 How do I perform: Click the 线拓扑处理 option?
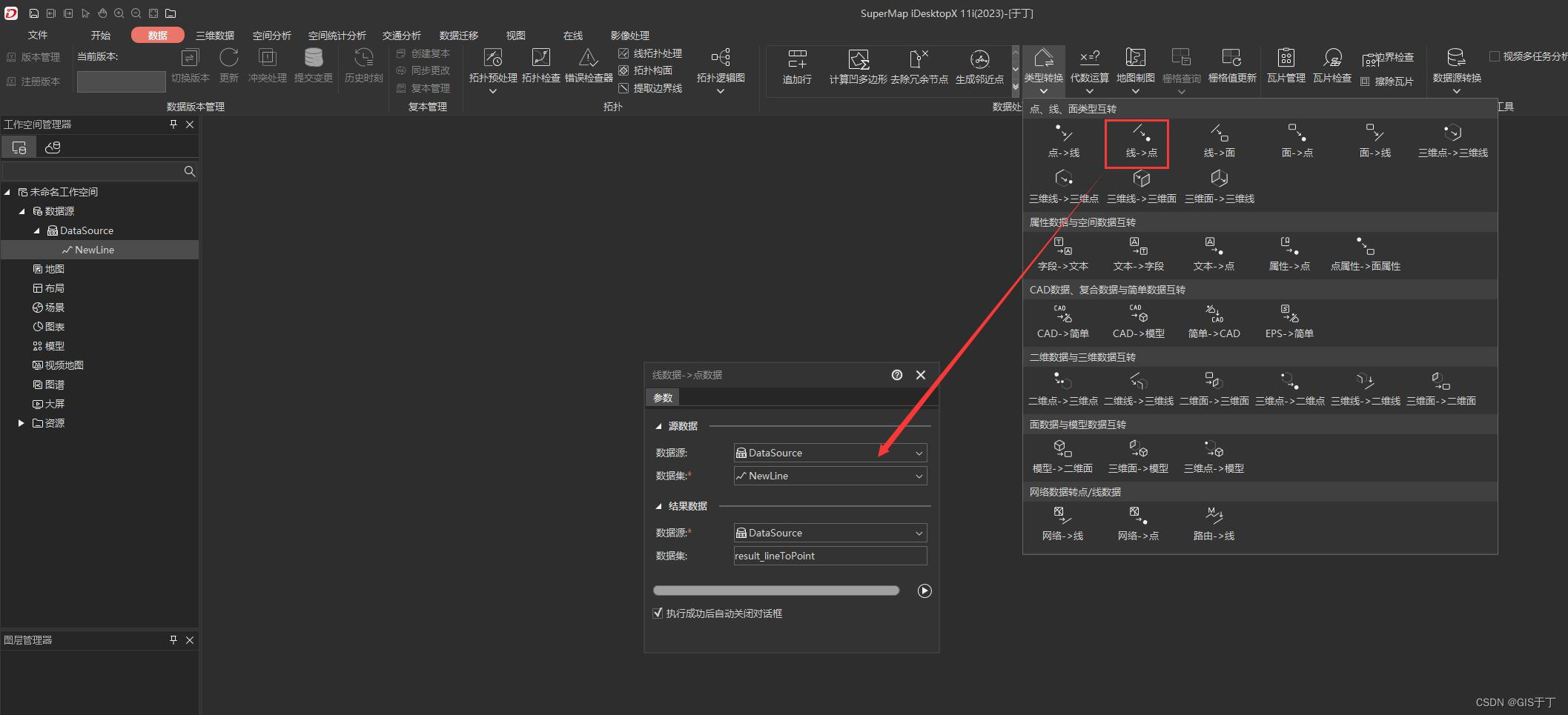[650, 53]
